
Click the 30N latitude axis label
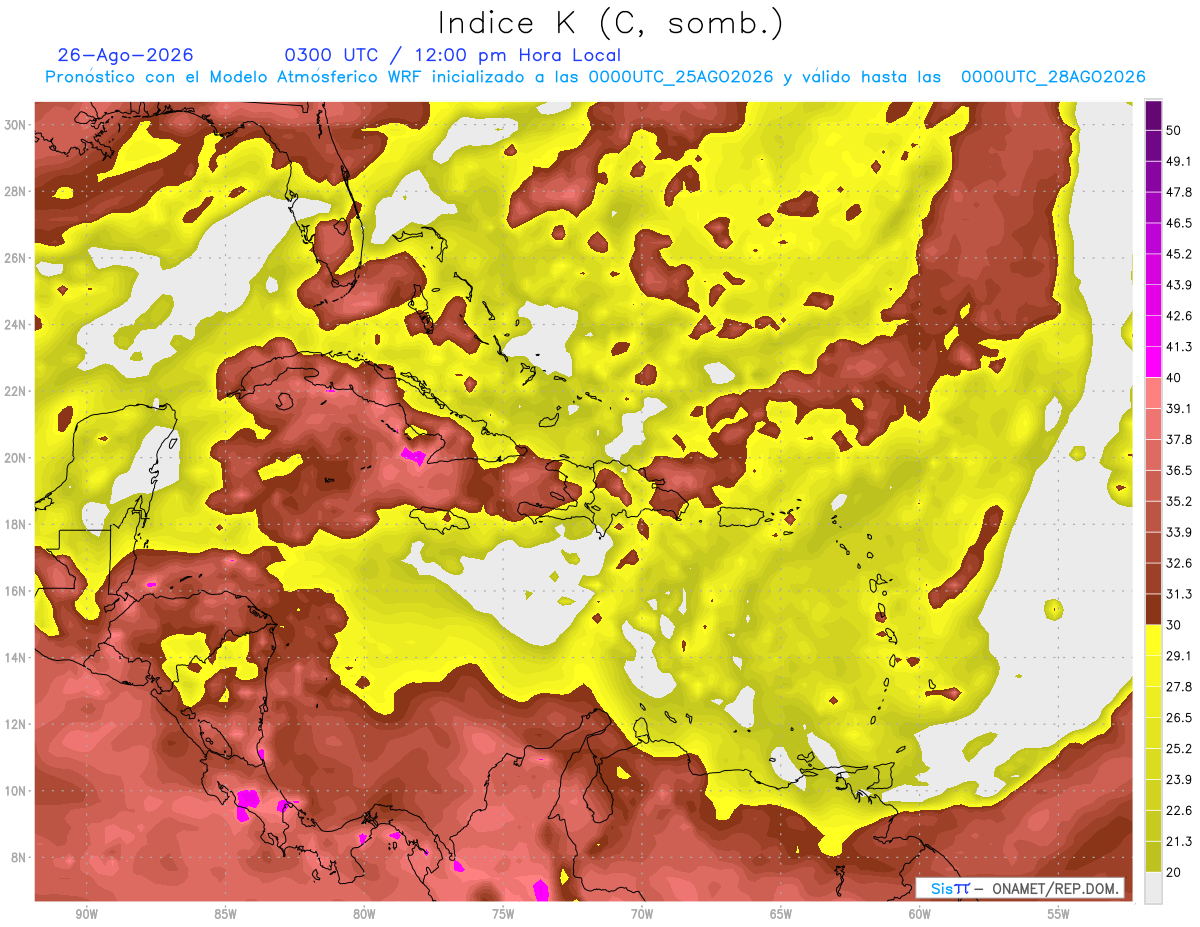point(17,125)
